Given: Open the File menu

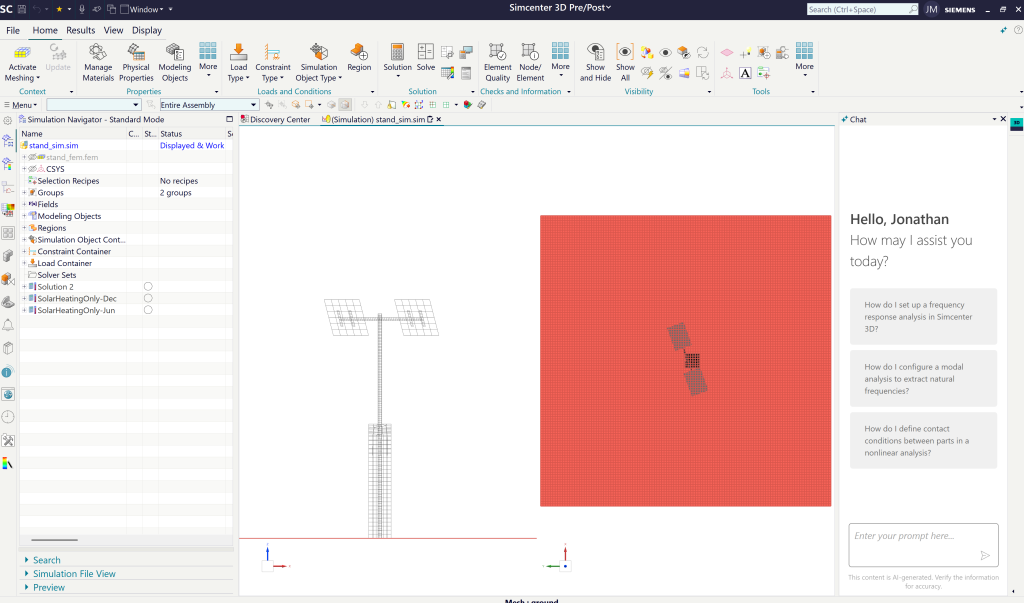Looking at the screenshot, I should [x=13, y=30].
